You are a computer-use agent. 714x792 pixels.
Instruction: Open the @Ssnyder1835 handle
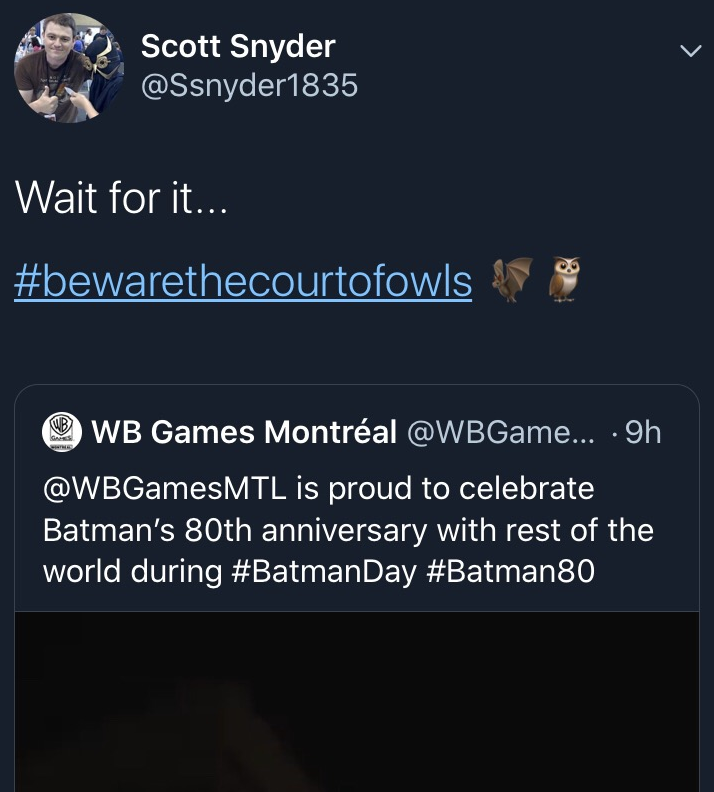249,86
